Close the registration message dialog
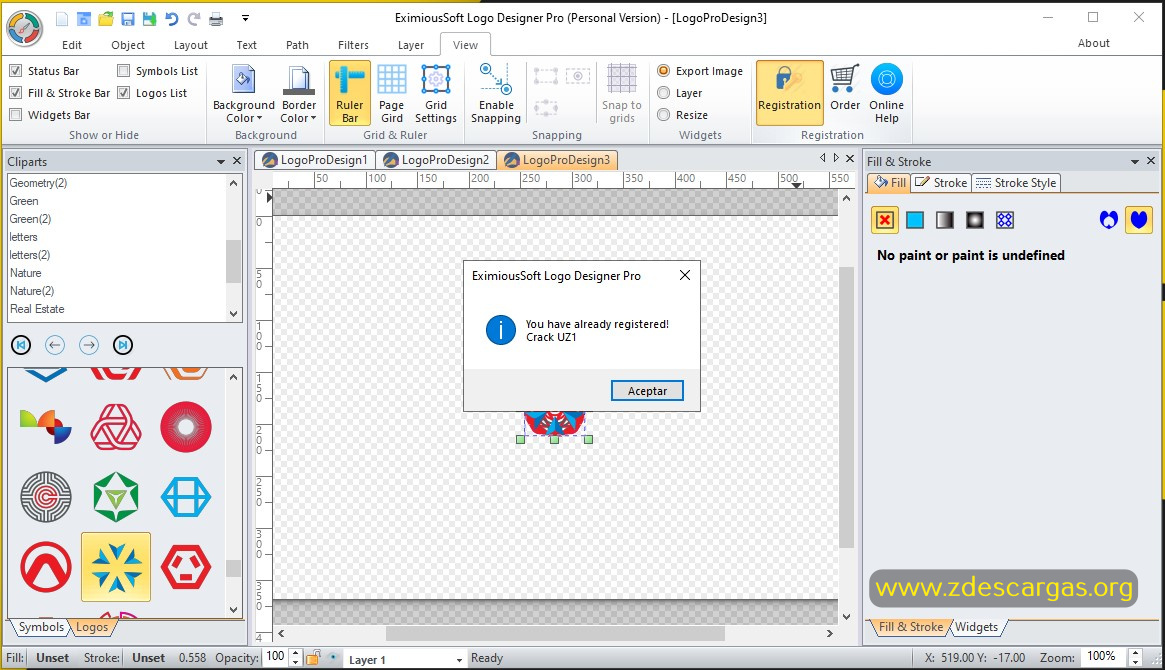 pos(685,276)
